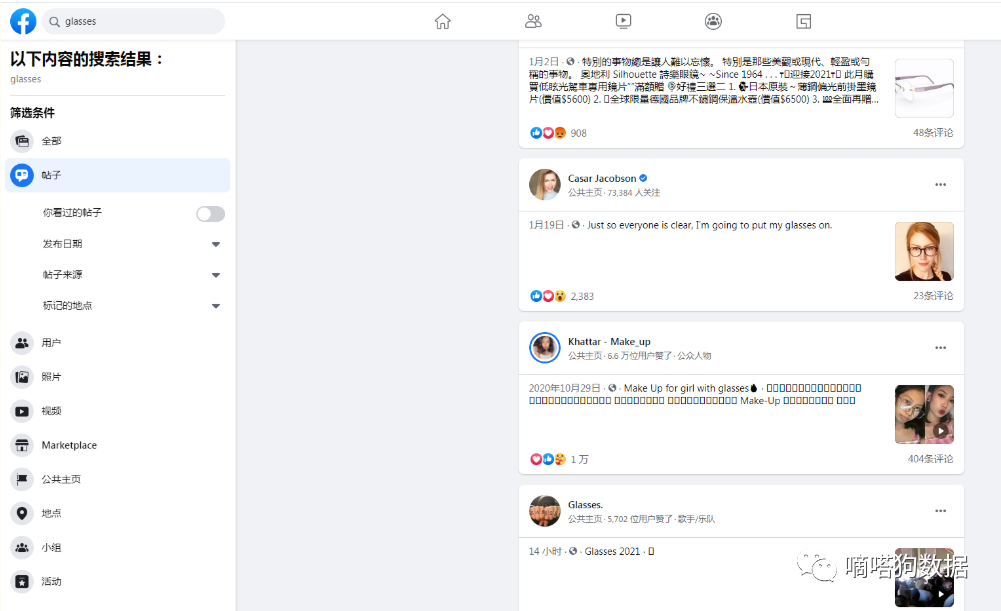This screenshot has height=611, width=1001.
Task: Open the Gaming icon in top navigation
Action: pyautogui.click(x=803, y=20)
